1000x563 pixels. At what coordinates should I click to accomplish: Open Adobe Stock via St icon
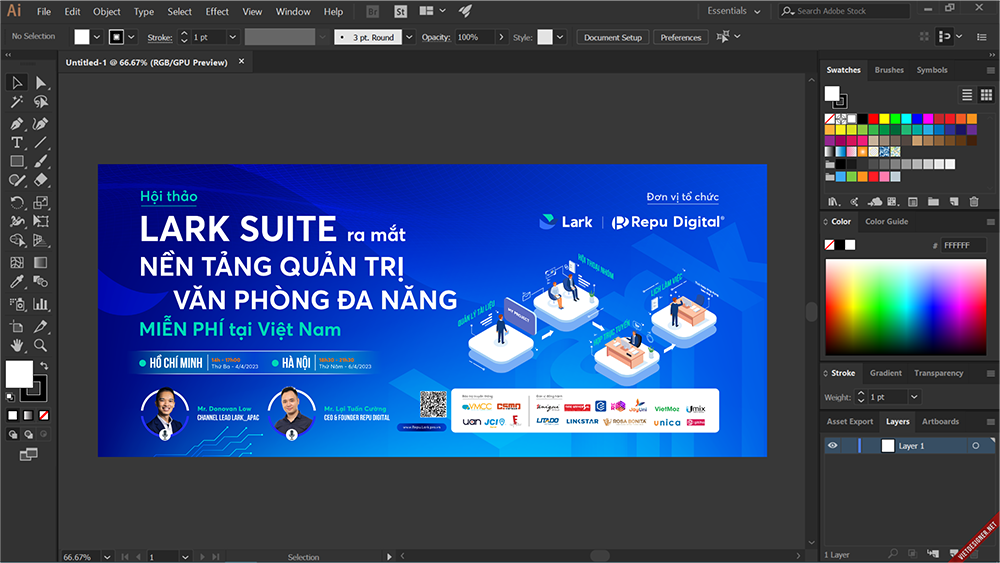point(401,11)
